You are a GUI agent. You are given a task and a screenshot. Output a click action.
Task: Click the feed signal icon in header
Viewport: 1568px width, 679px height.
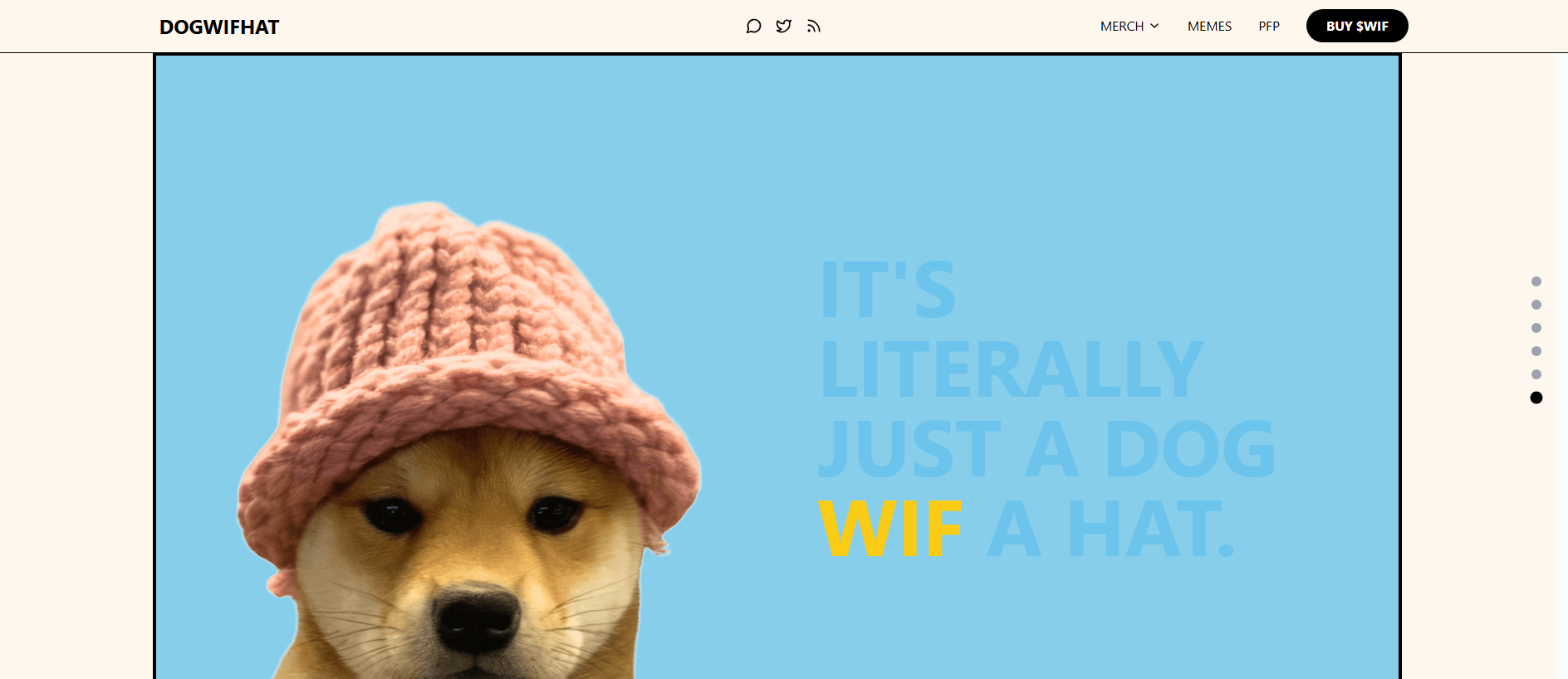(x=813, y=27)
